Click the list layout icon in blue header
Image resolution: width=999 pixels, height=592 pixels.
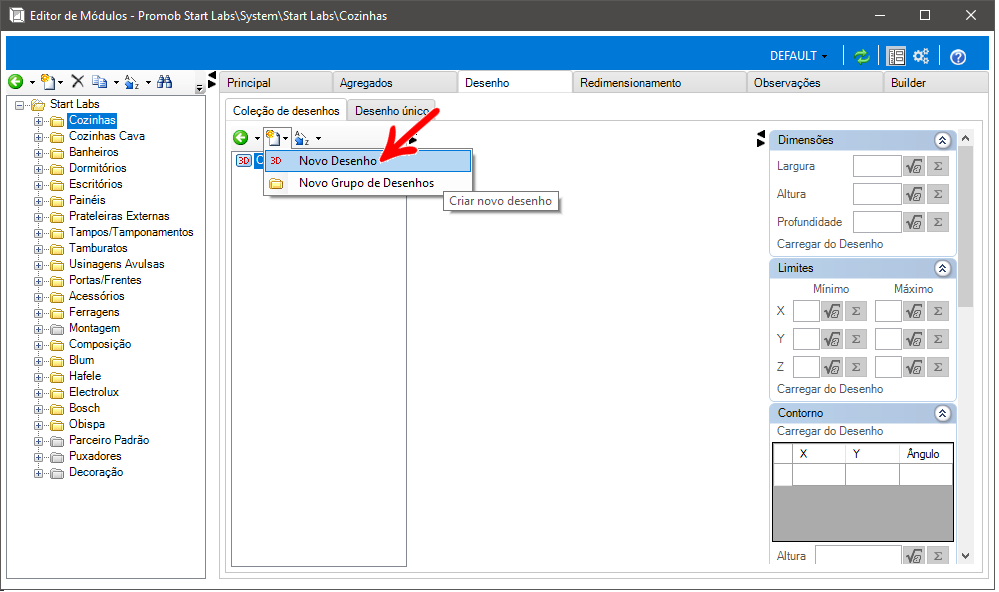click(x=896, y=56)
